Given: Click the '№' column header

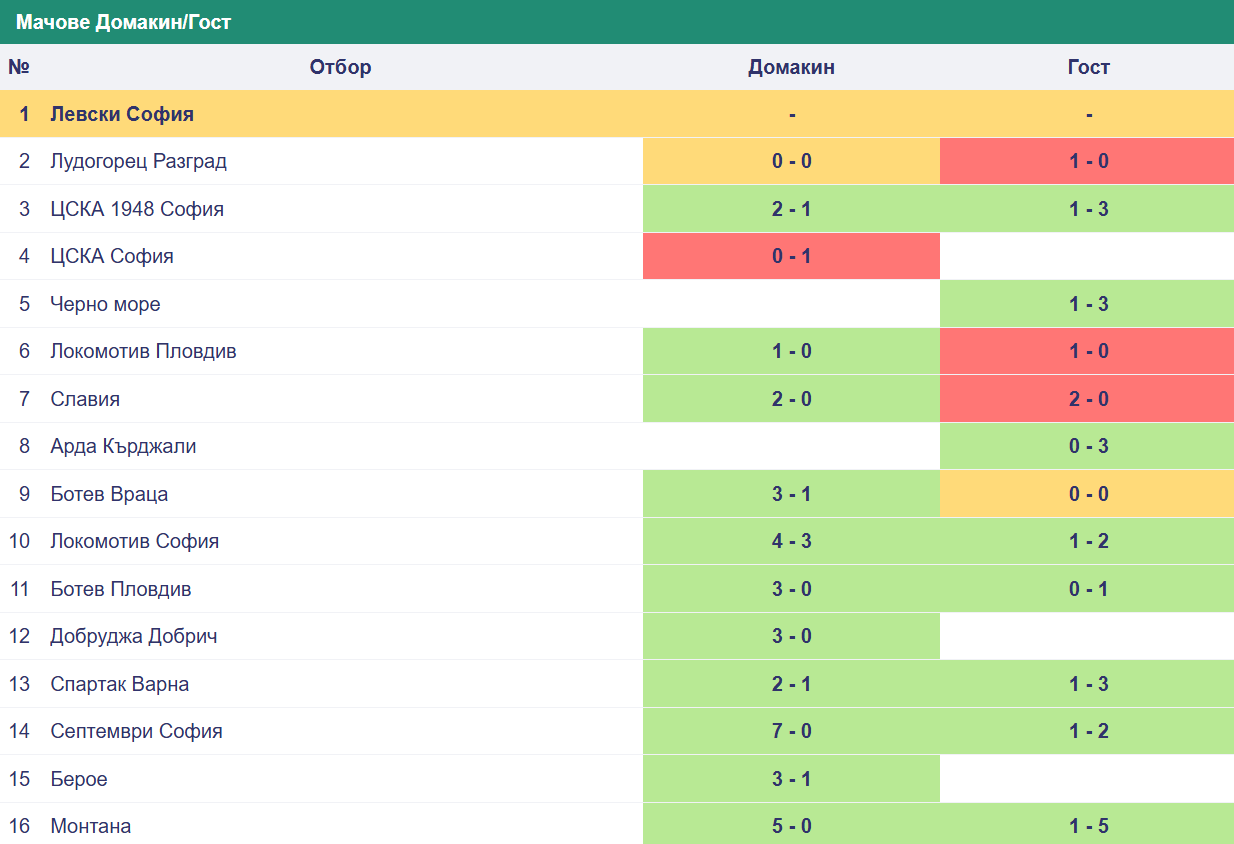Looking at the screenshot, I should [19, 67].
